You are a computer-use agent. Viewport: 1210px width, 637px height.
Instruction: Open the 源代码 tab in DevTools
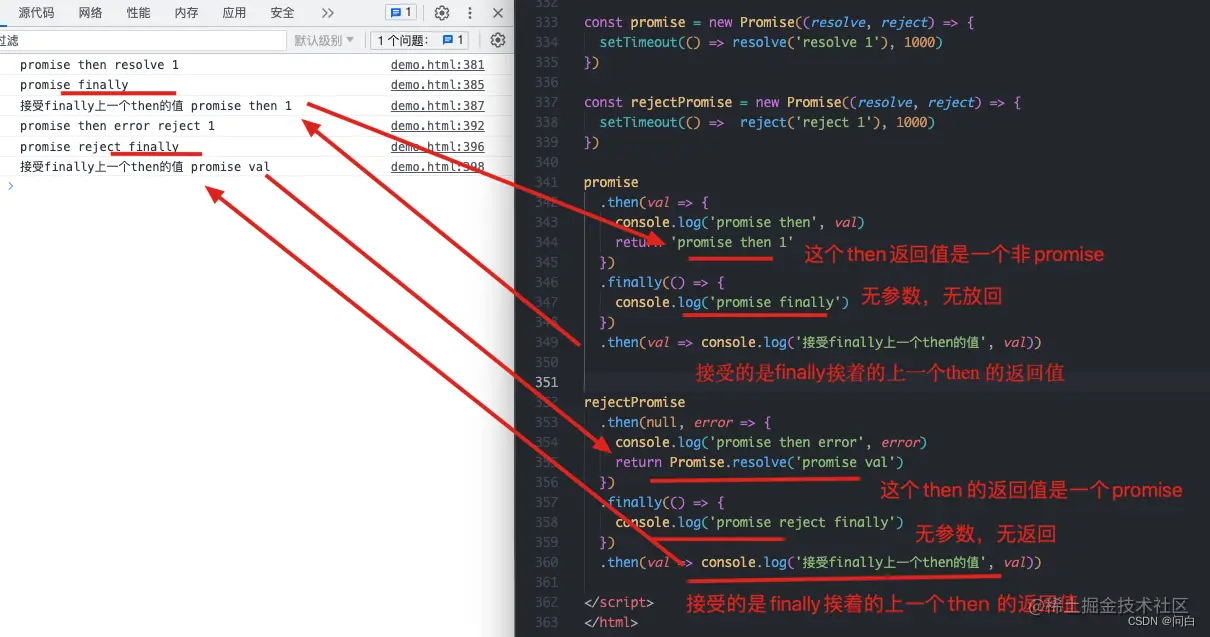click(37, 13)
